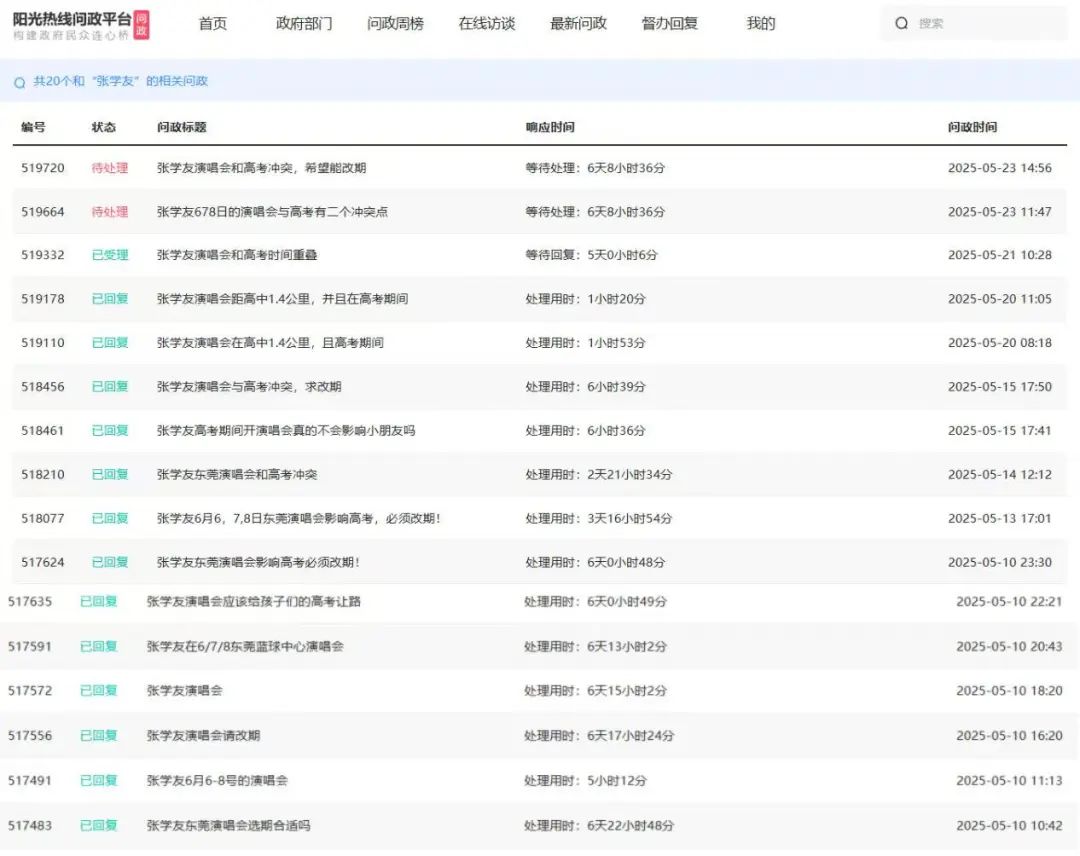
Task: Click the results summary search icon
Action: click(19, 82)
